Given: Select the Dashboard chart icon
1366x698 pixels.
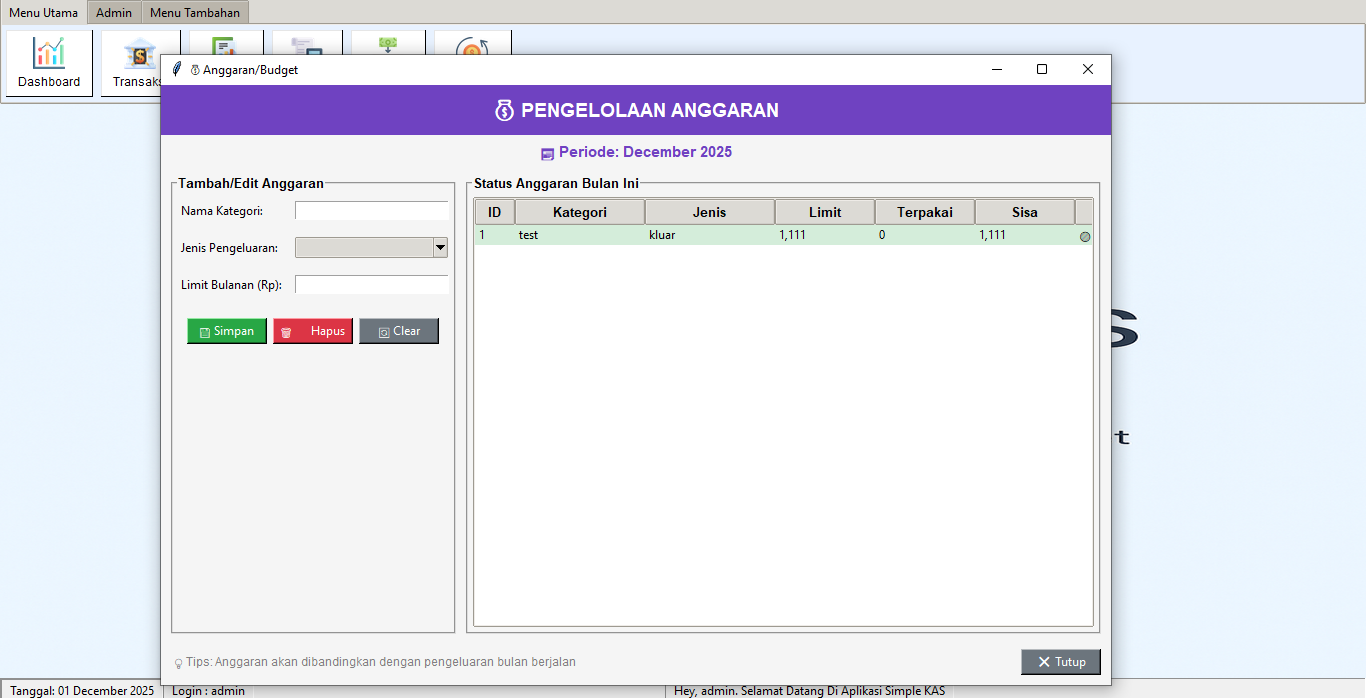Looking at the screenshot, I should [x=48, y=52].
